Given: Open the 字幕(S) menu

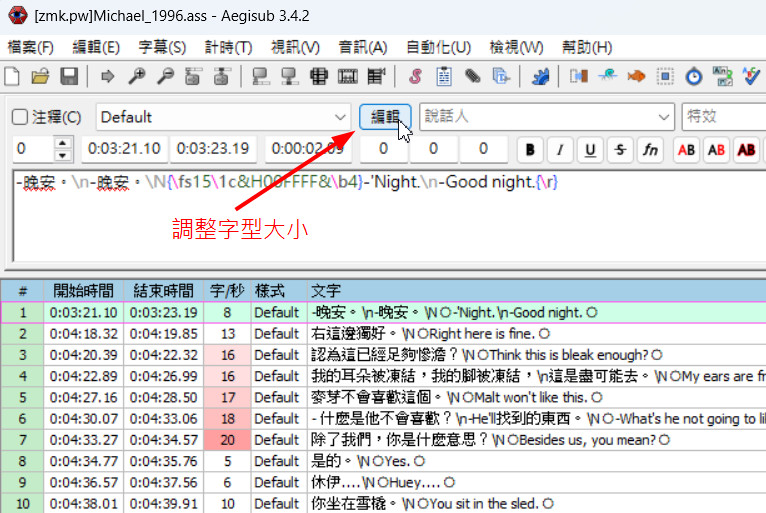Looking at the screenshot, I should [161, 47].
